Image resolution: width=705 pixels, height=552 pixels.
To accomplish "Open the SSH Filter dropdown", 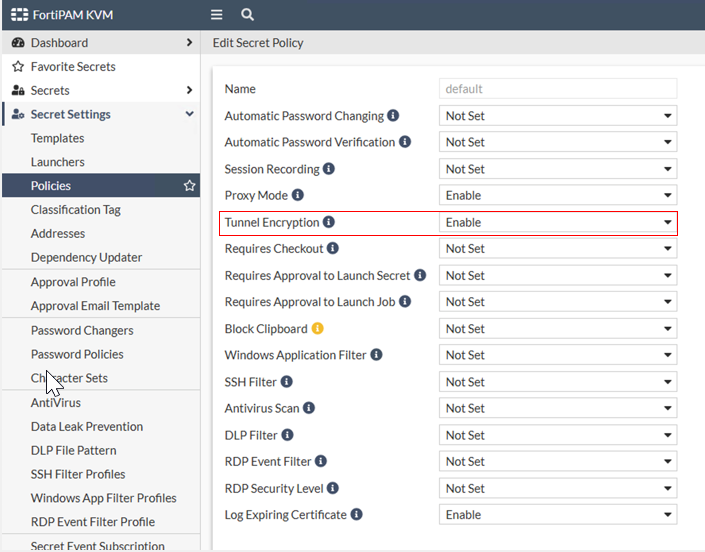I will click(x=558, y=382).
